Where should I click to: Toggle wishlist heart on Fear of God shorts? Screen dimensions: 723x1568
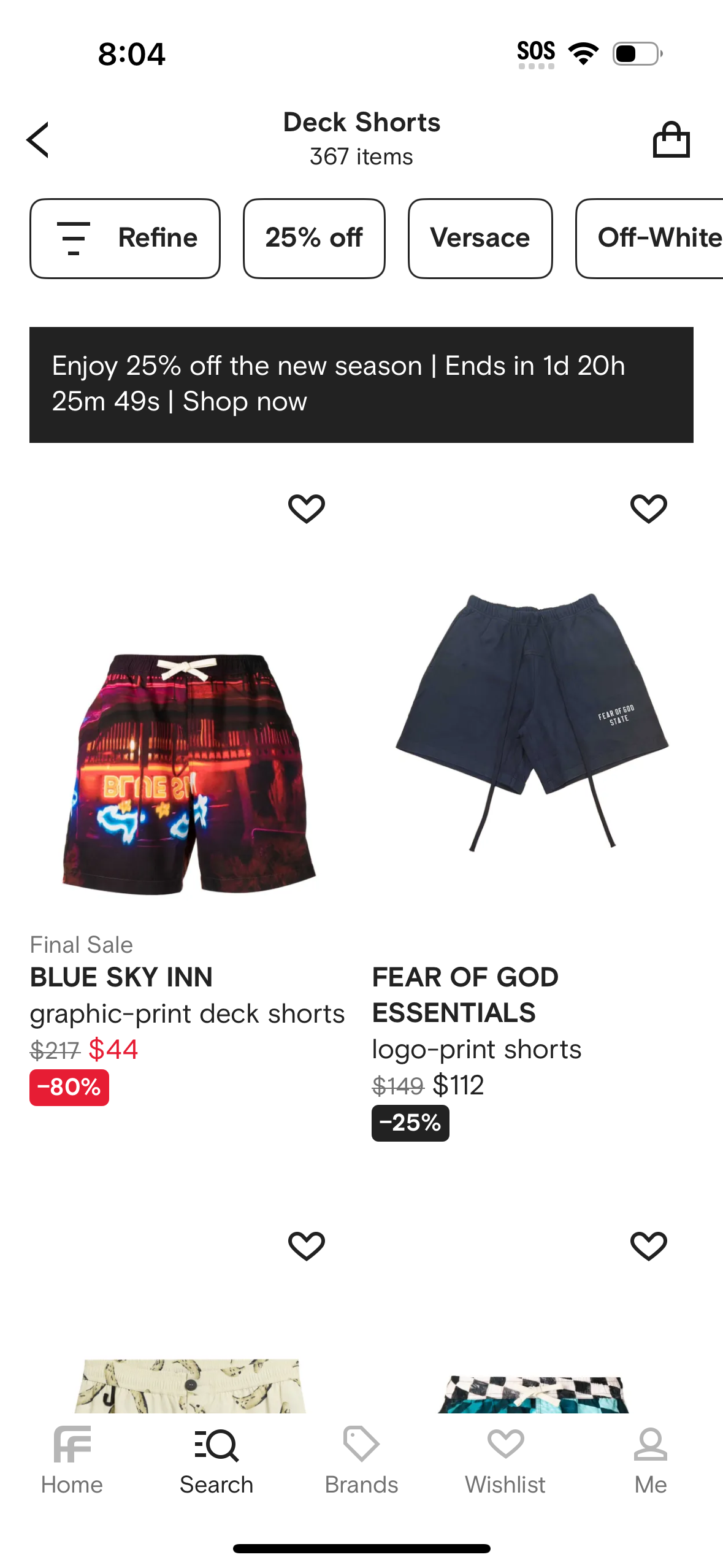pyautogui.click(x=649, y=509)
